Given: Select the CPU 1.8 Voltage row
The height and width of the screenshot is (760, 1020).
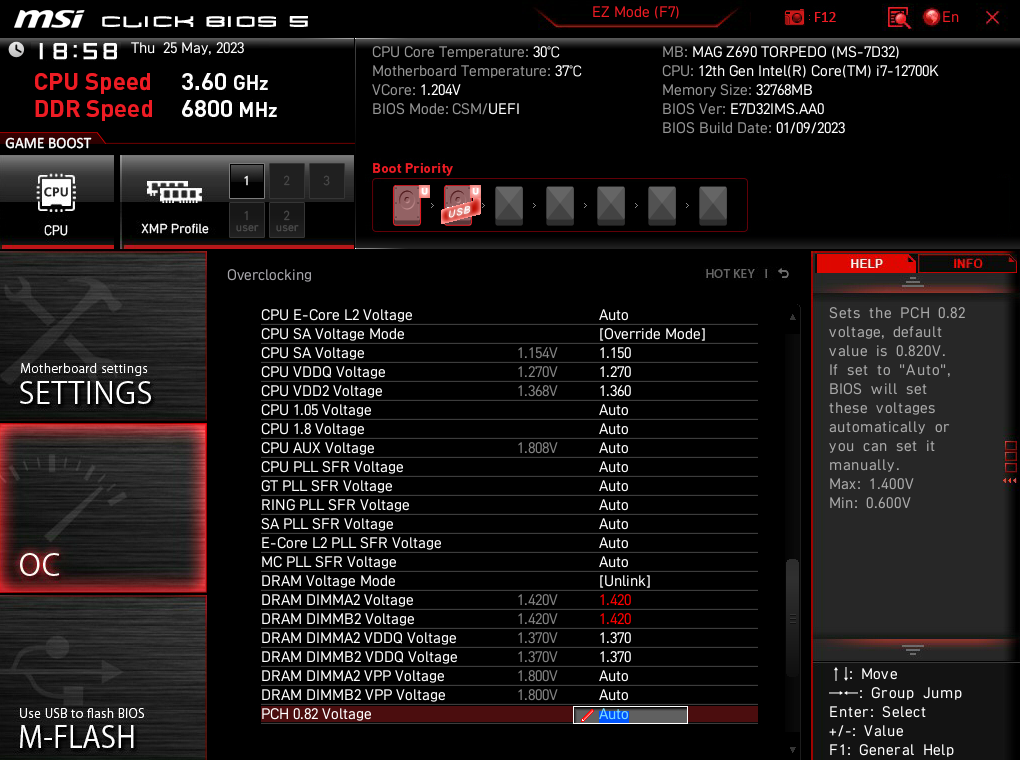Looking at the screenshot, I should pyautogui.click(x=509, y=429).
